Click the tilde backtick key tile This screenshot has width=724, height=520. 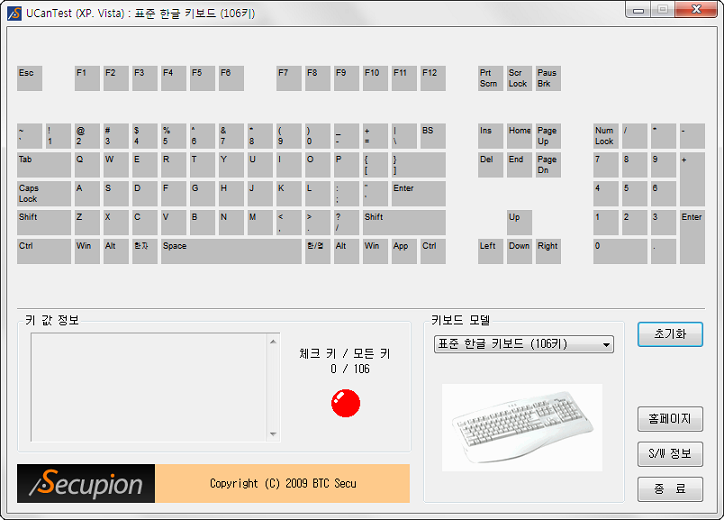coord(30,136)
